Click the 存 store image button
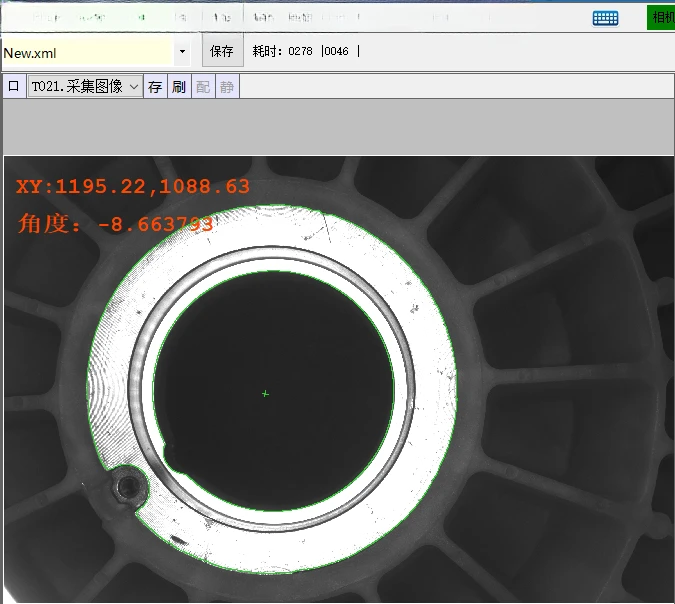The image size is (675, 604). click(x=155, y=87)
